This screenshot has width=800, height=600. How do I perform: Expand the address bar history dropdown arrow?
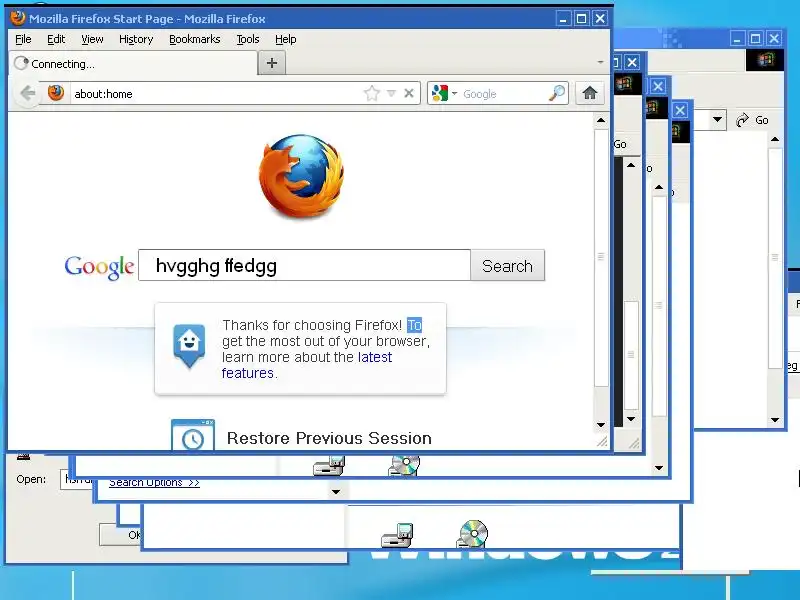click(x=391, y=93)
